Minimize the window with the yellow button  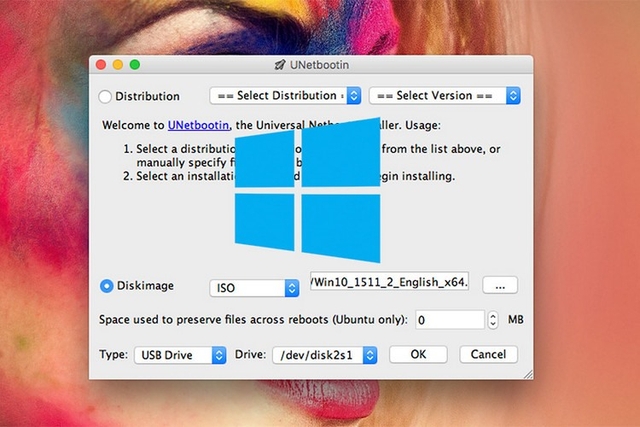click(118, 64)
